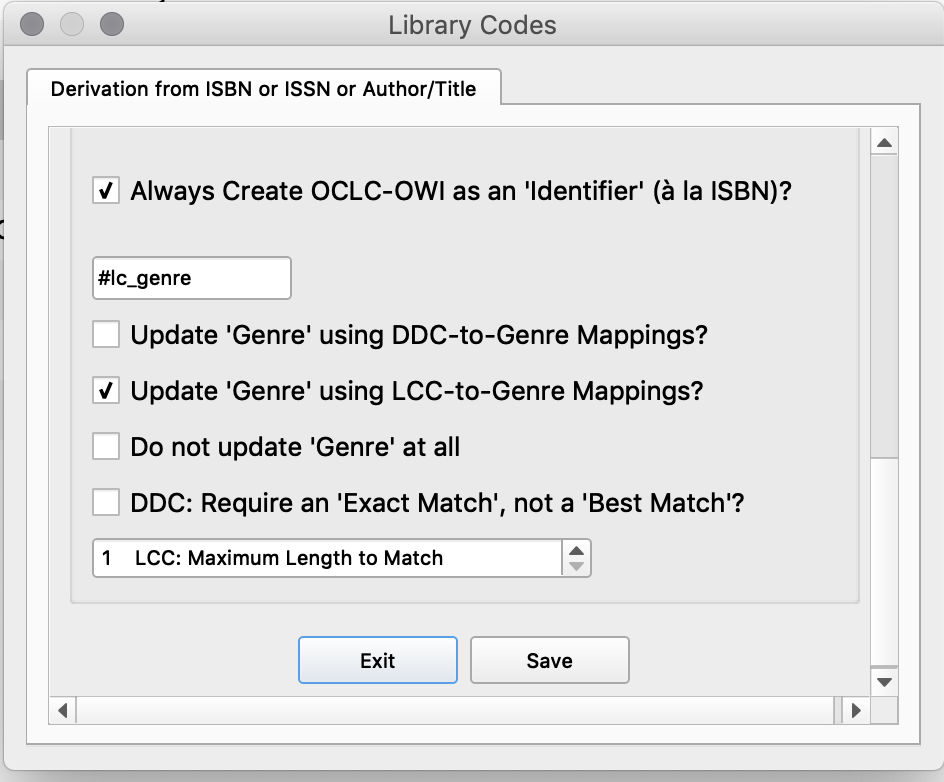Image resolution: width=944 pixels, height=782 pixels.
Task: Click the vertical scrollbar thumb
Action: tap(883, 300)
